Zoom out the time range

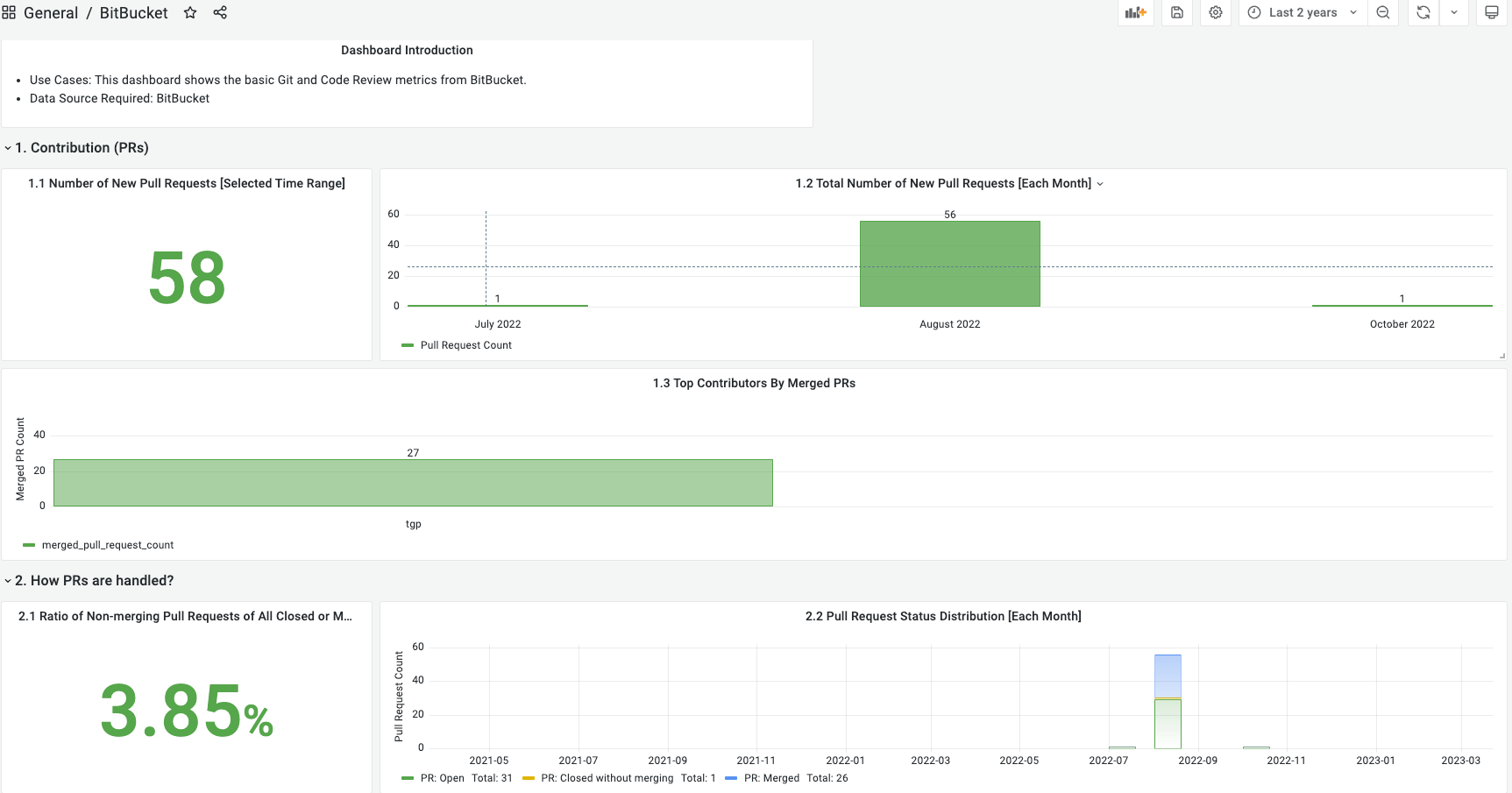click(x=1383, y=12)
